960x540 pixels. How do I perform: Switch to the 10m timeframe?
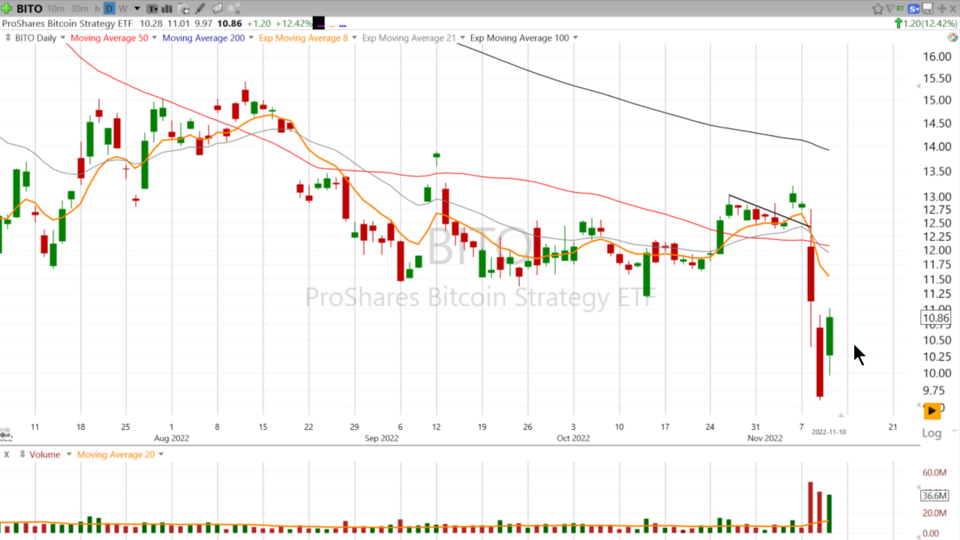coord(55,8)
